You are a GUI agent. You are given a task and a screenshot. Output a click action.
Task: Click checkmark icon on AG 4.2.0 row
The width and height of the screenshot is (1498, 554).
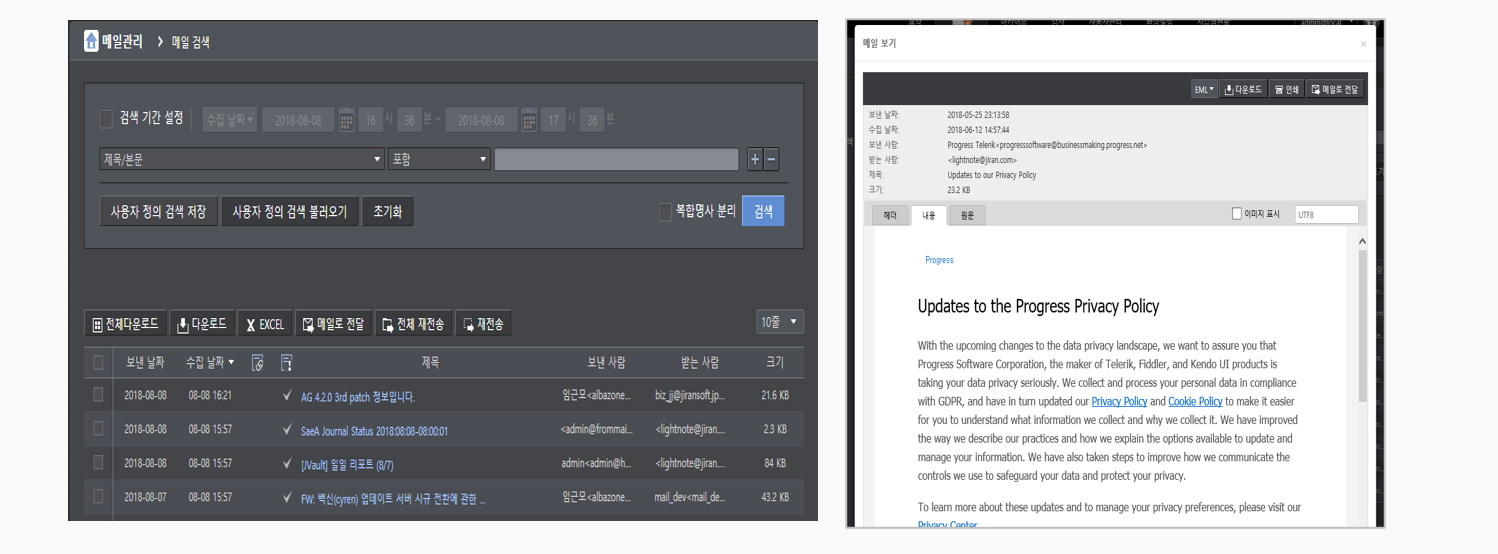[288, 396]
